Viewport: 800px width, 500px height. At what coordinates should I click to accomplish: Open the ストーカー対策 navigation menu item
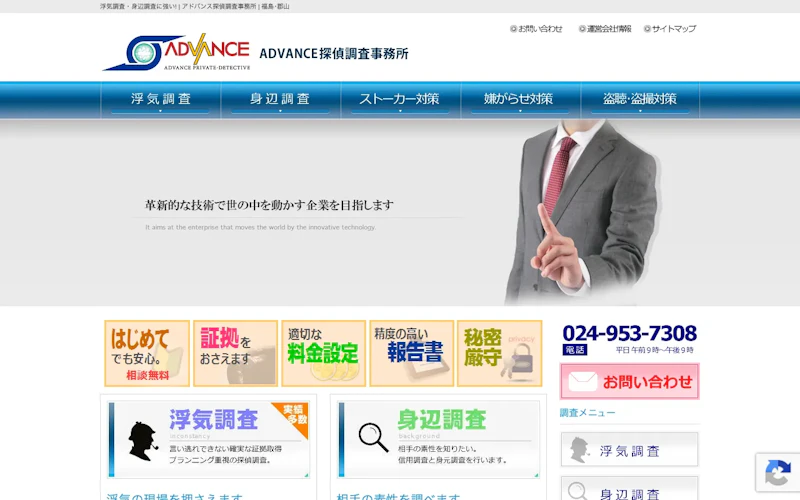point(401,99)
